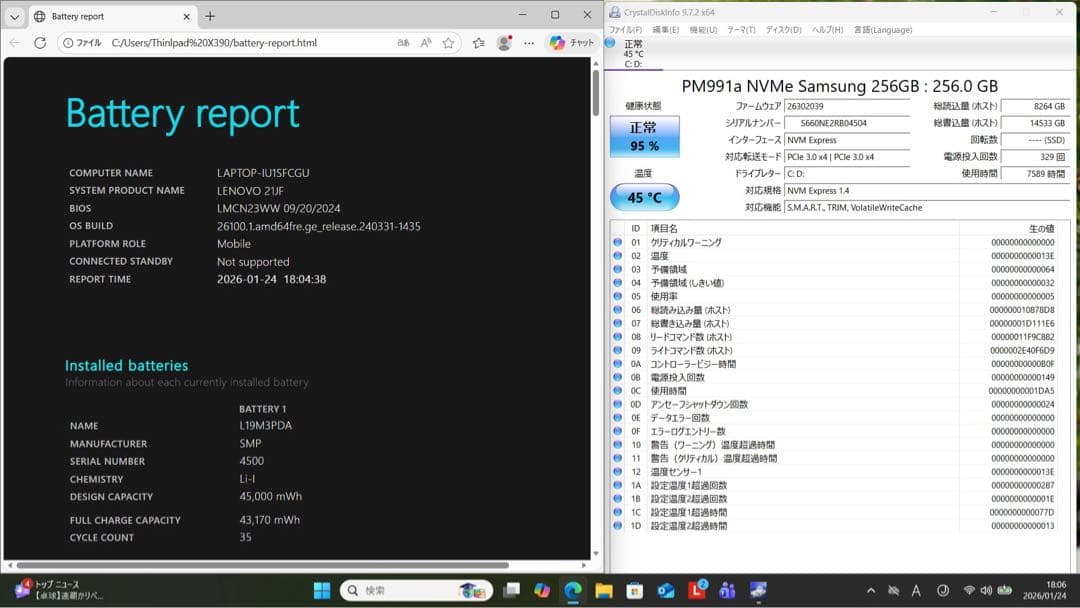Open the Edge three-dot settings menu
The height and width of the screenshot is (608, 1080).
point(529,42)
